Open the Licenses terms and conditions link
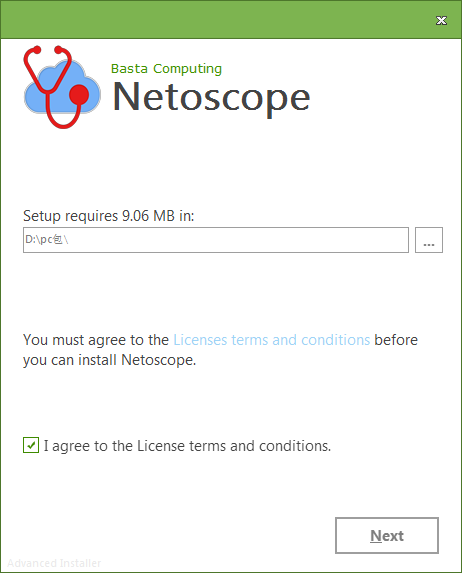This screenshot has width=462, height=573. pyautogui.click(x=272, y=340)
